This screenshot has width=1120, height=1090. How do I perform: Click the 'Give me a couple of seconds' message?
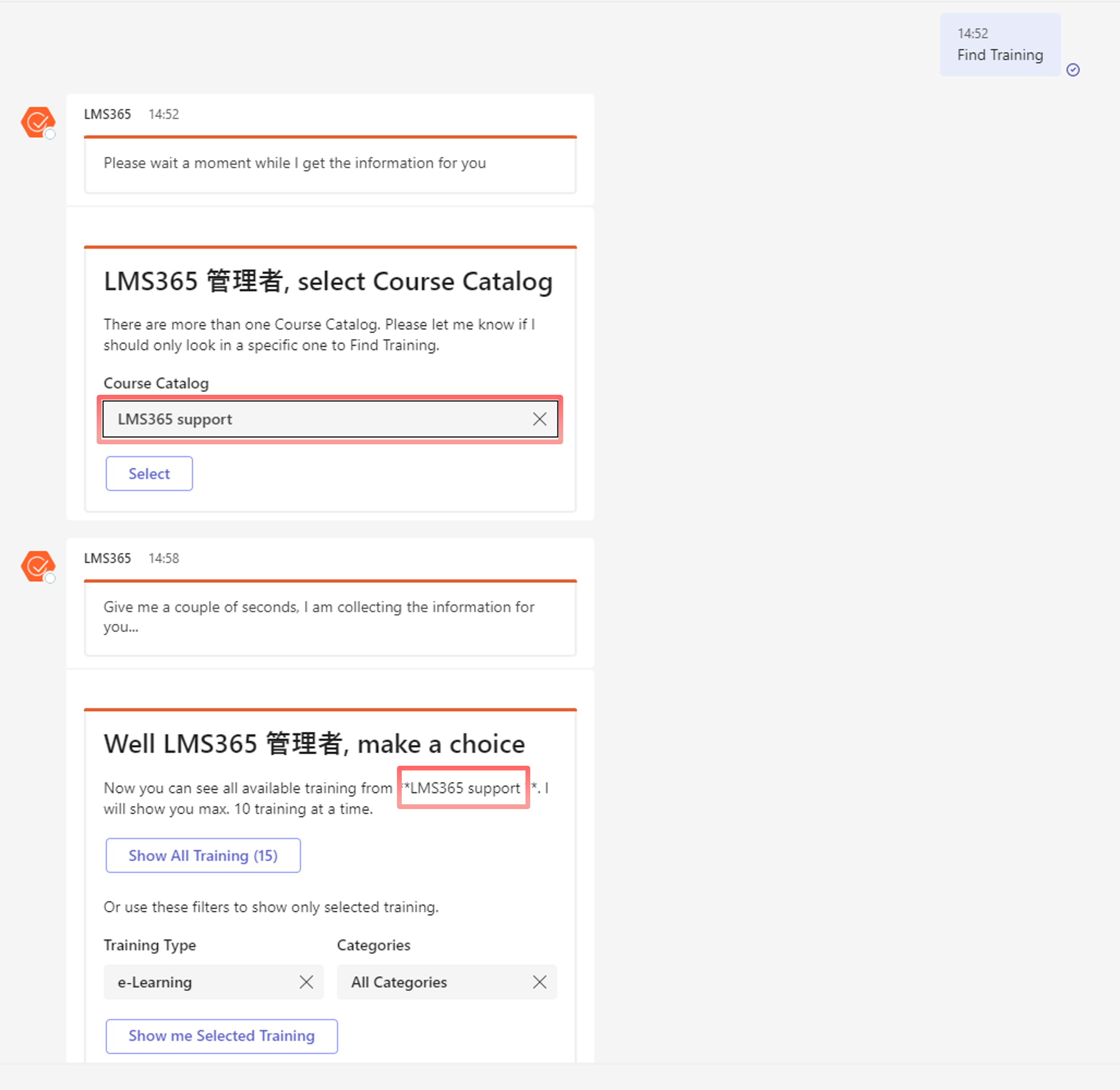319,617
